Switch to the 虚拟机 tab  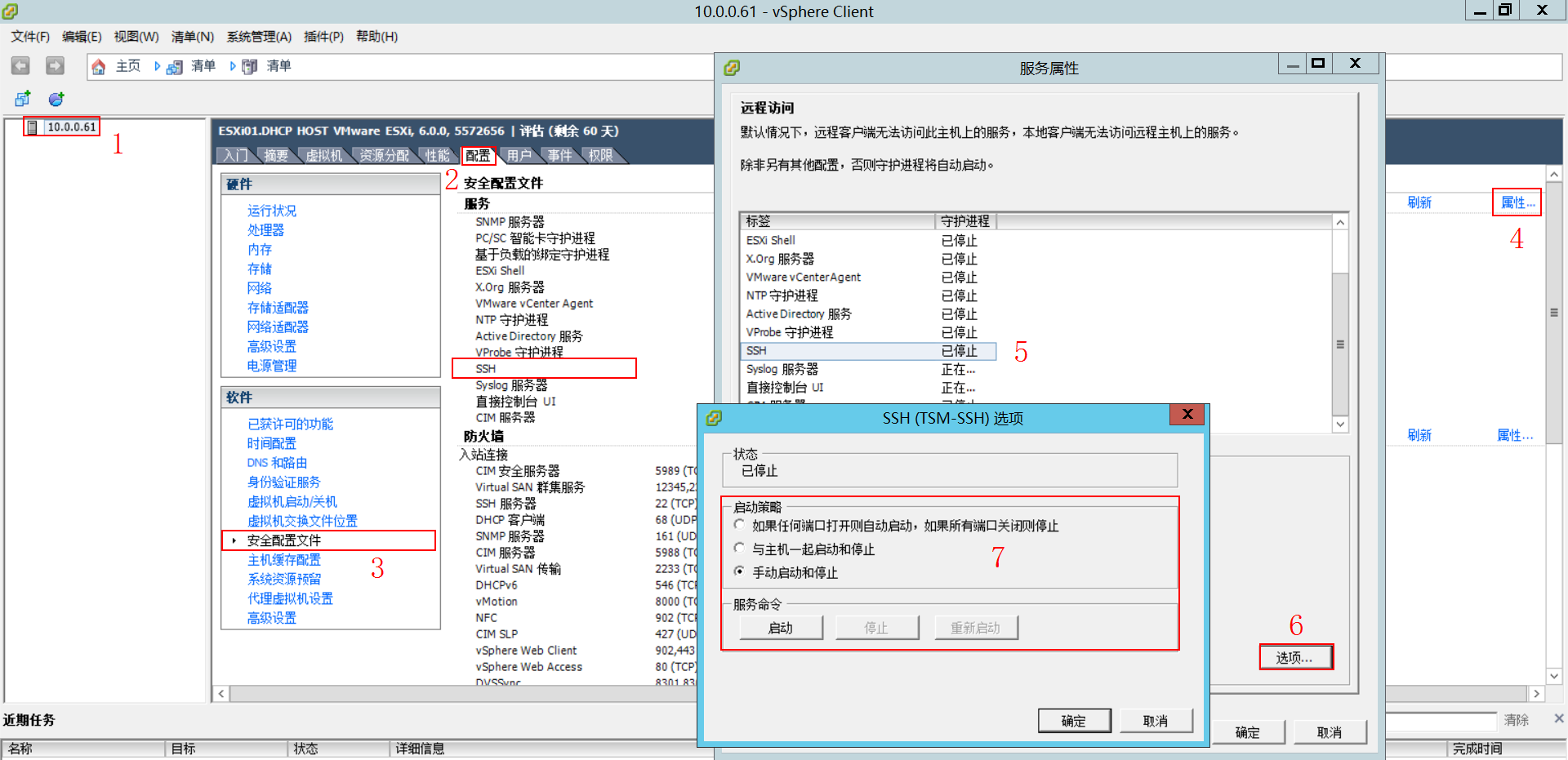tap(326, 155)
